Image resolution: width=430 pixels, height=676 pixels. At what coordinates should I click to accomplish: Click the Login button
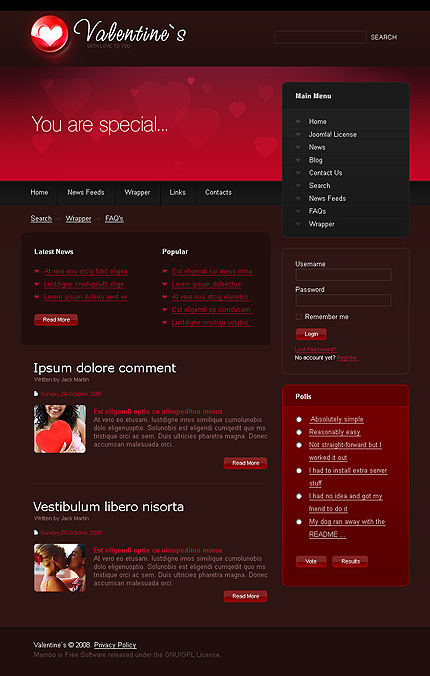[311, 334]
